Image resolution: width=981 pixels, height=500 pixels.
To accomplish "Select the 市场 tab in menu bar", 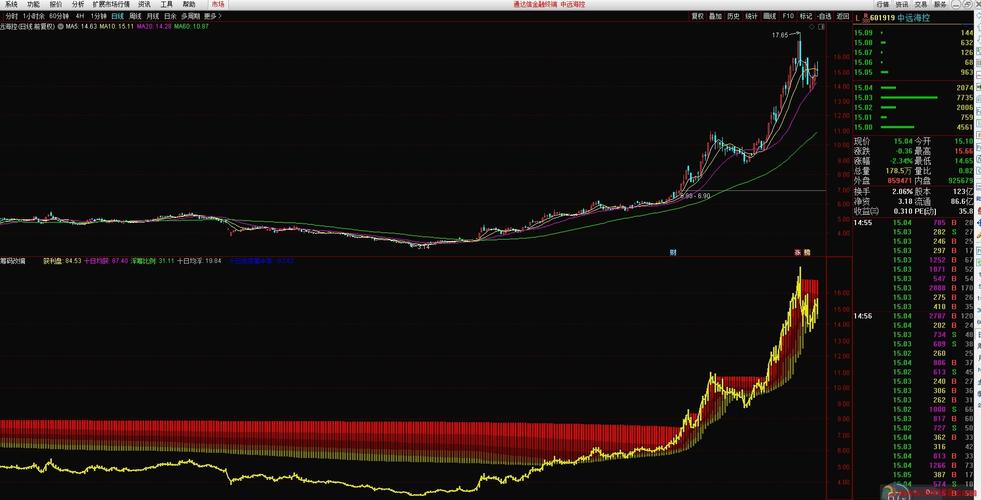I will click(218, 5).
